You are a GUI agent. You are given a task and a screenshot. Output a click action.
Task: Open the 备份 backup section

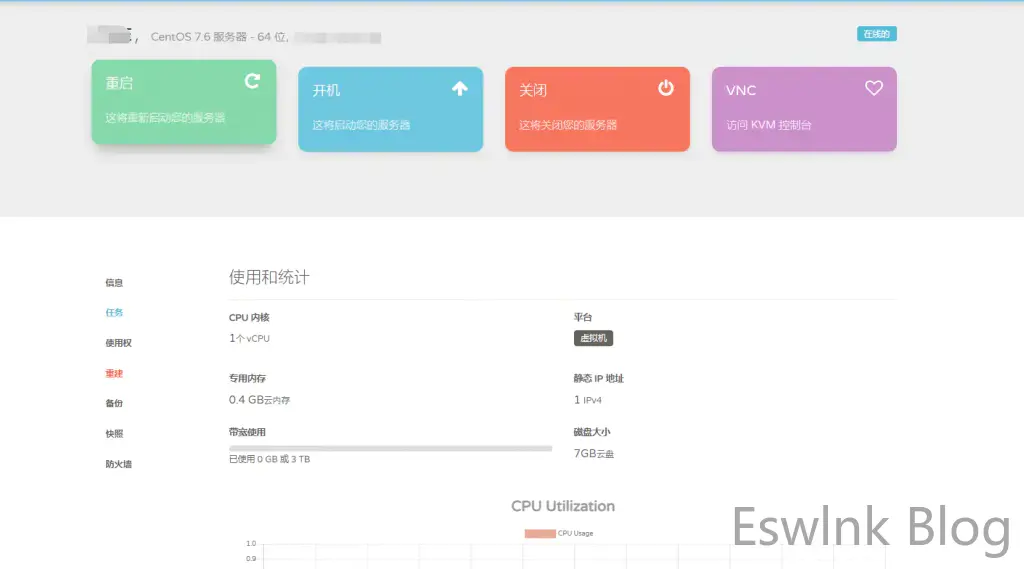(114, 403)
